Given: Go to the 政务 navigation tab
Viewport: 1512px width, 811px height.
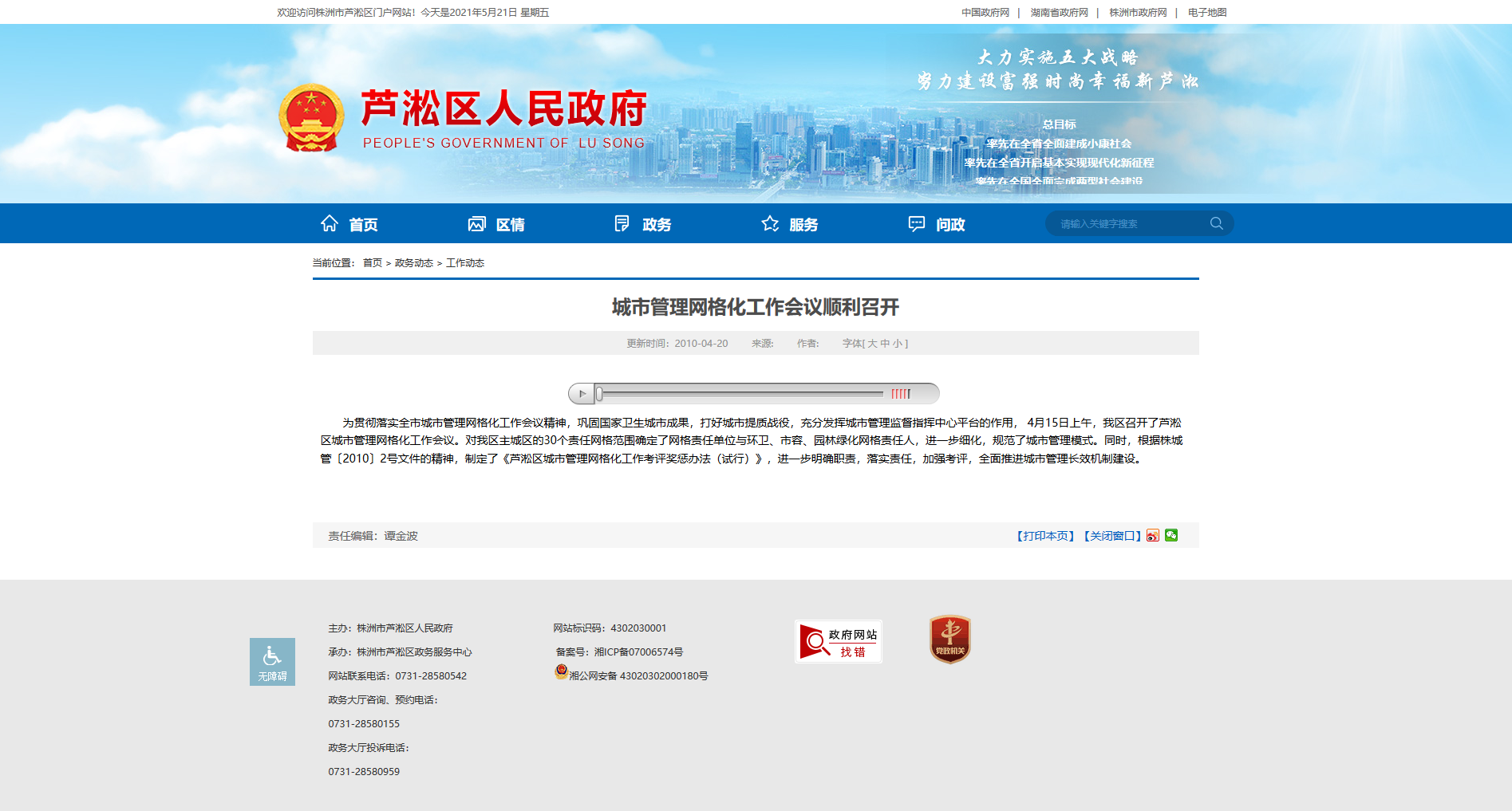Looking at the screenshot, I should click(x=643, y=224).
